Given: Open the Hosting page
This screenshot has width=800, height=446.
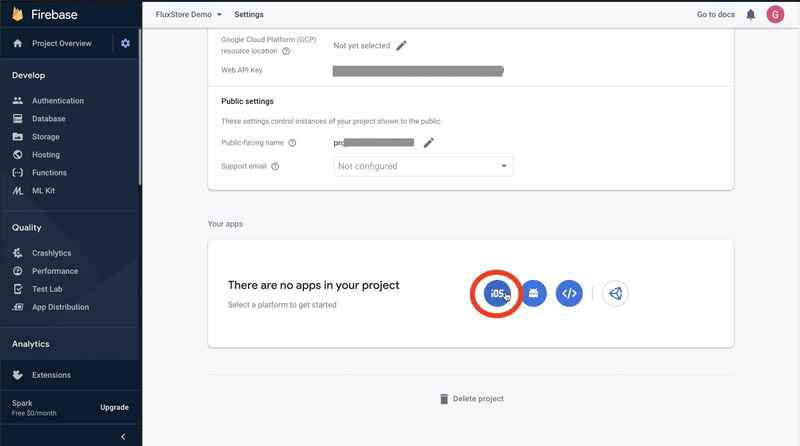Looking at the screenshot, I should [x=45, y=155].
